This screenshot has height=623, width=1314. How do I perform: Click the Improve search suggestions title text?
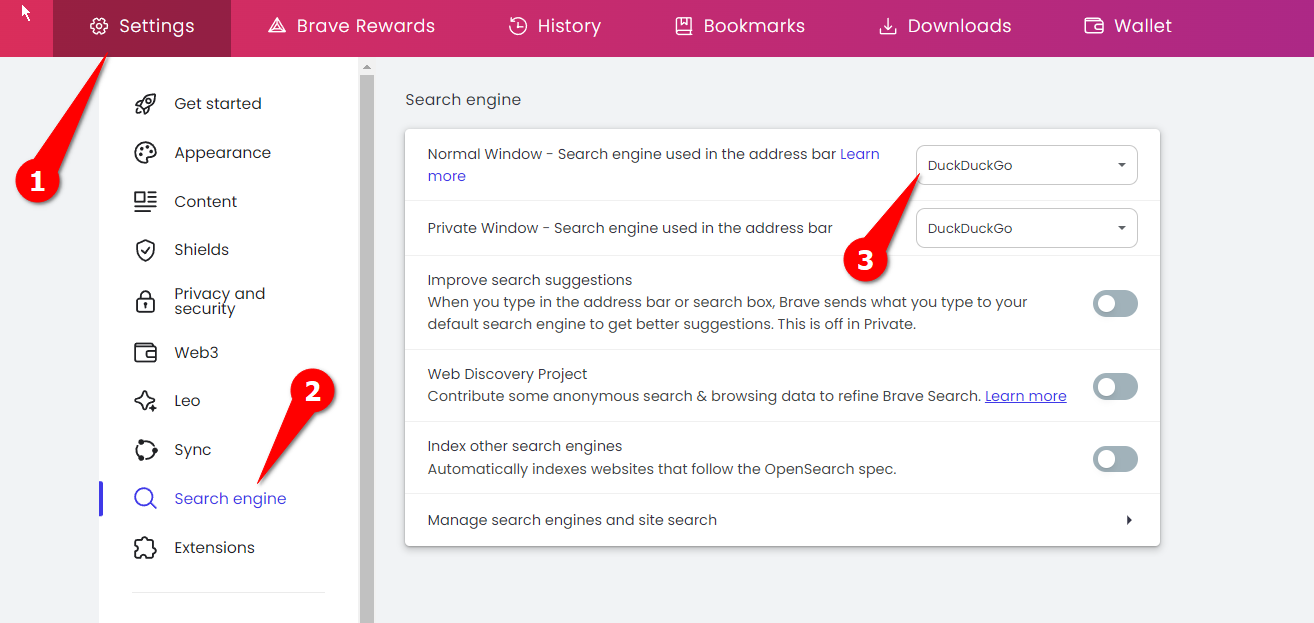[x=530, y=280]
